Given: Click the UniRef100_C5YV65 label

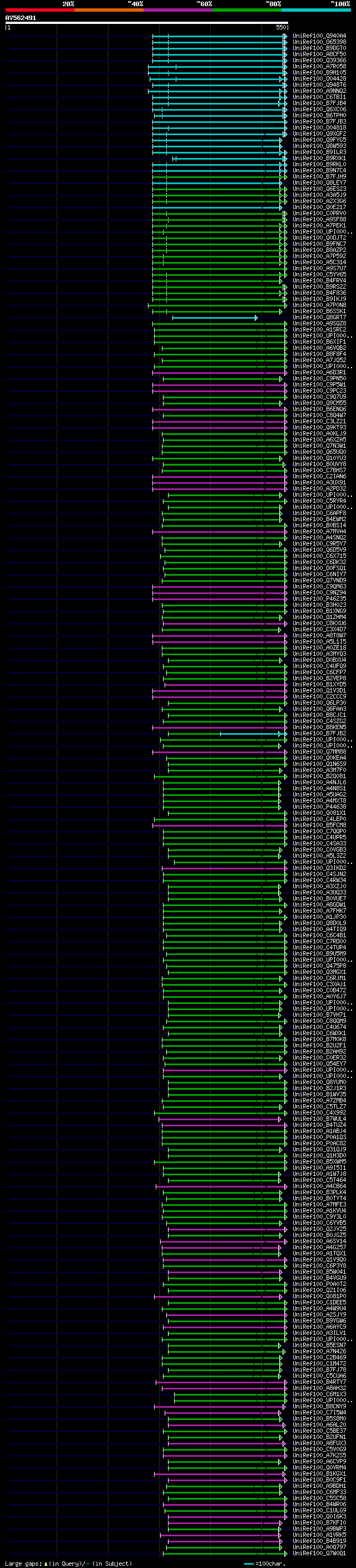Looking at the screenshot, I should pyautogui.click(x=319, y=274).
